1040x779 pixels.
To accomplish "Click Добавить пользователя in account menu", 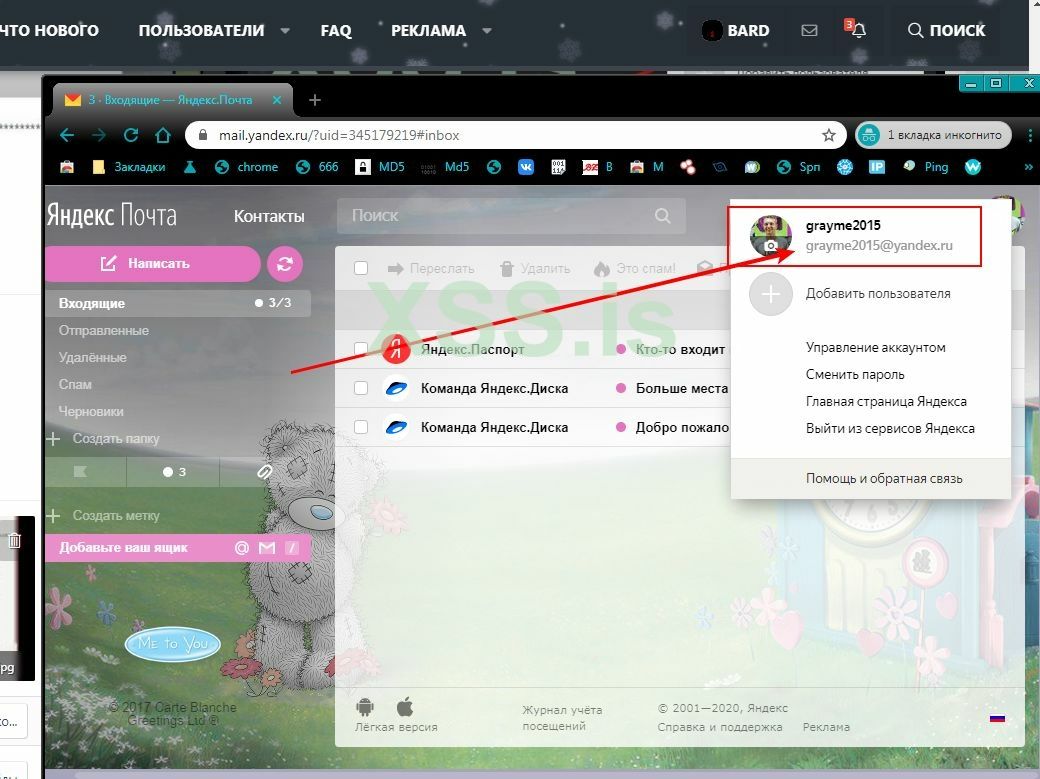I will pos(878,293).
